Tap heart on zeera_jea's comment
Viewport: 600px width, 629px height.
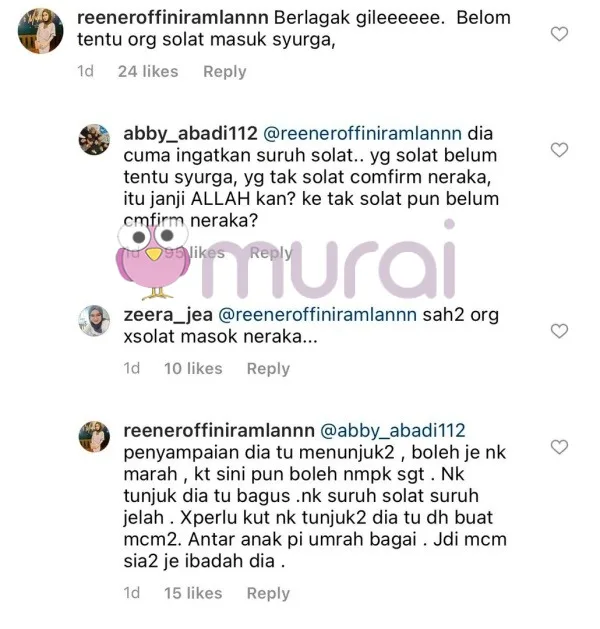pyautogui.click(x=559, y=331)
